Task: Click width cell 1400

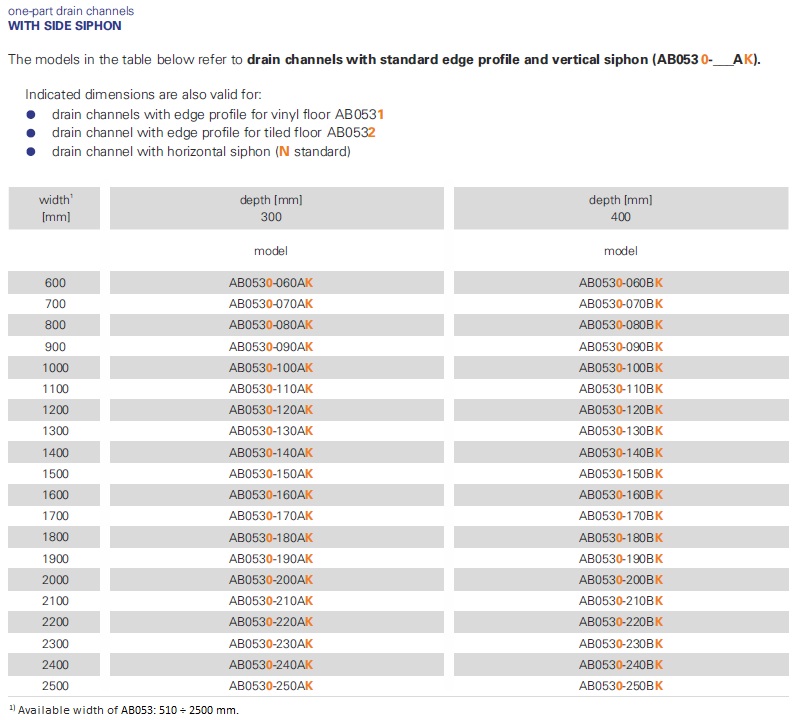Action: [54, 452]
